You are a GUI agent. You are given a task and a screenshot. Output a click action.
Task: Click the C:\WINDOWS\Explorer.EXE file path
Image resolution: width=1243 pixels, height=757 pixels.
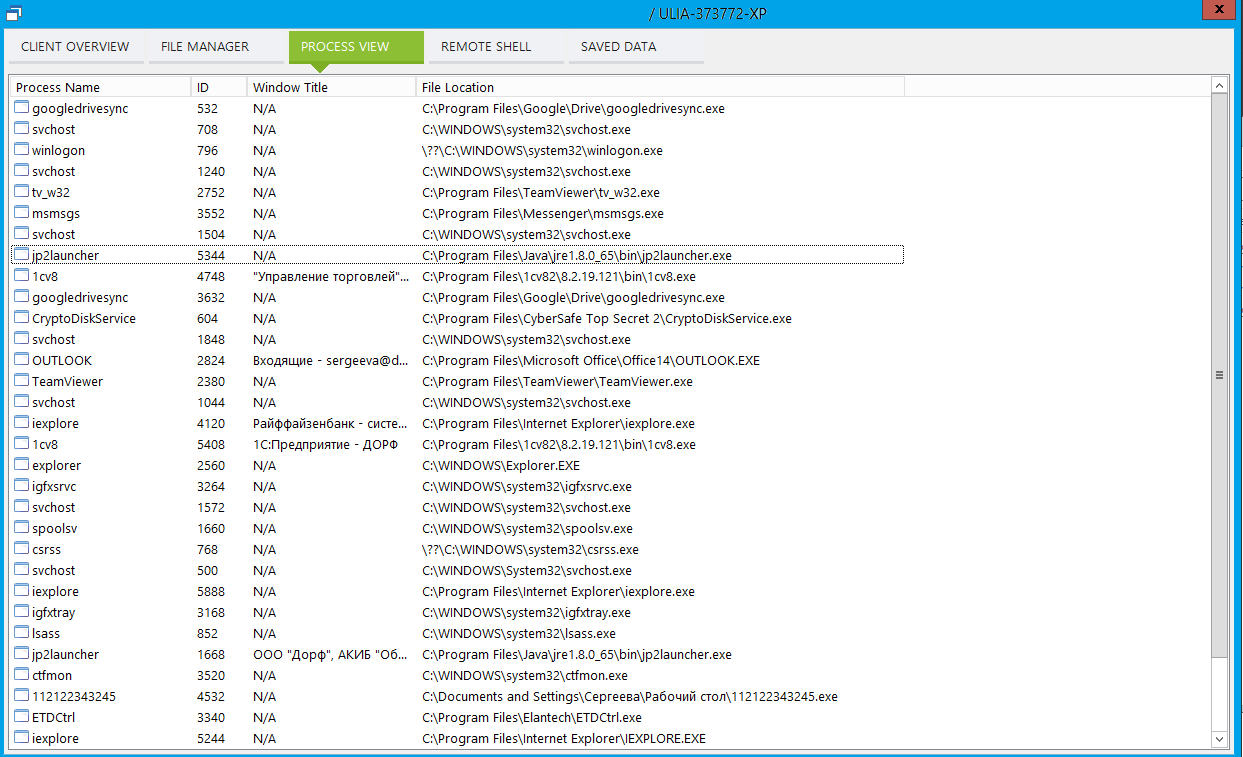[x=500, y=465]
